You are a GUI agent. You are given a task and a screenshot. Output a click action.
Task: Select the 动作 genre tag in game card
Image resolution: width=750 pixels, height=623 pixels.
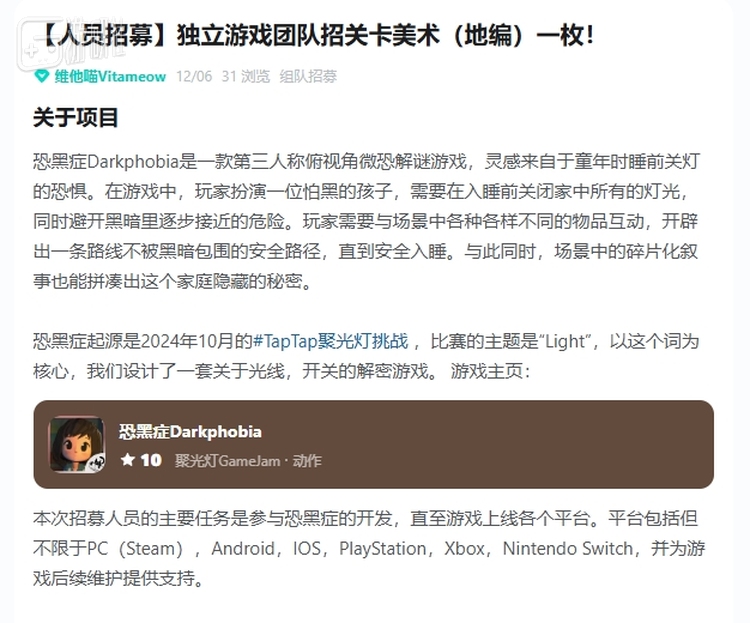[307, 461]
